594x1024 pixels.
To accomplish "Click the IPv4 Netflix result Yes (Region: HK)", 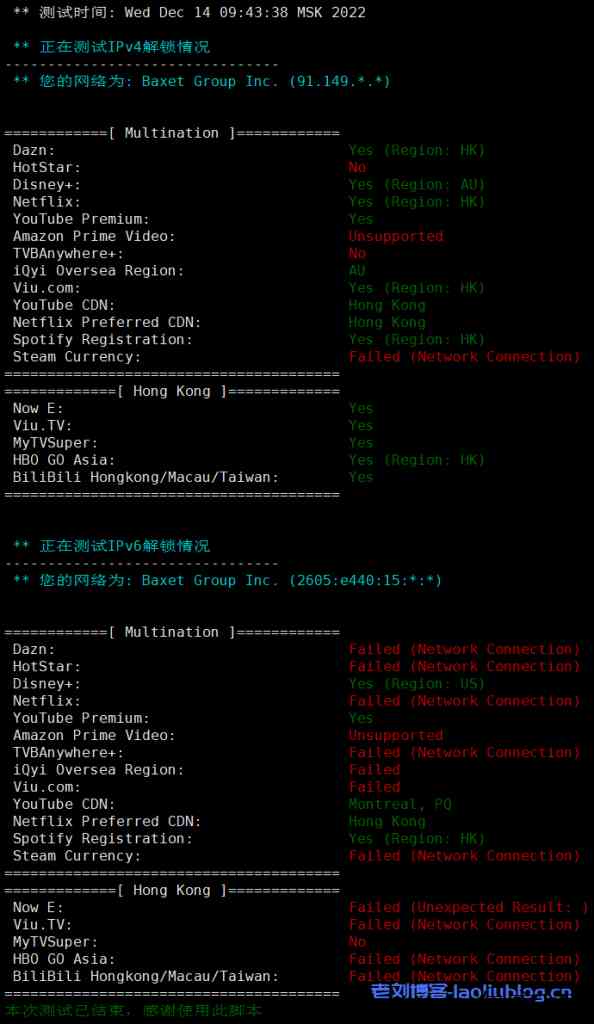I will (416, 202).
